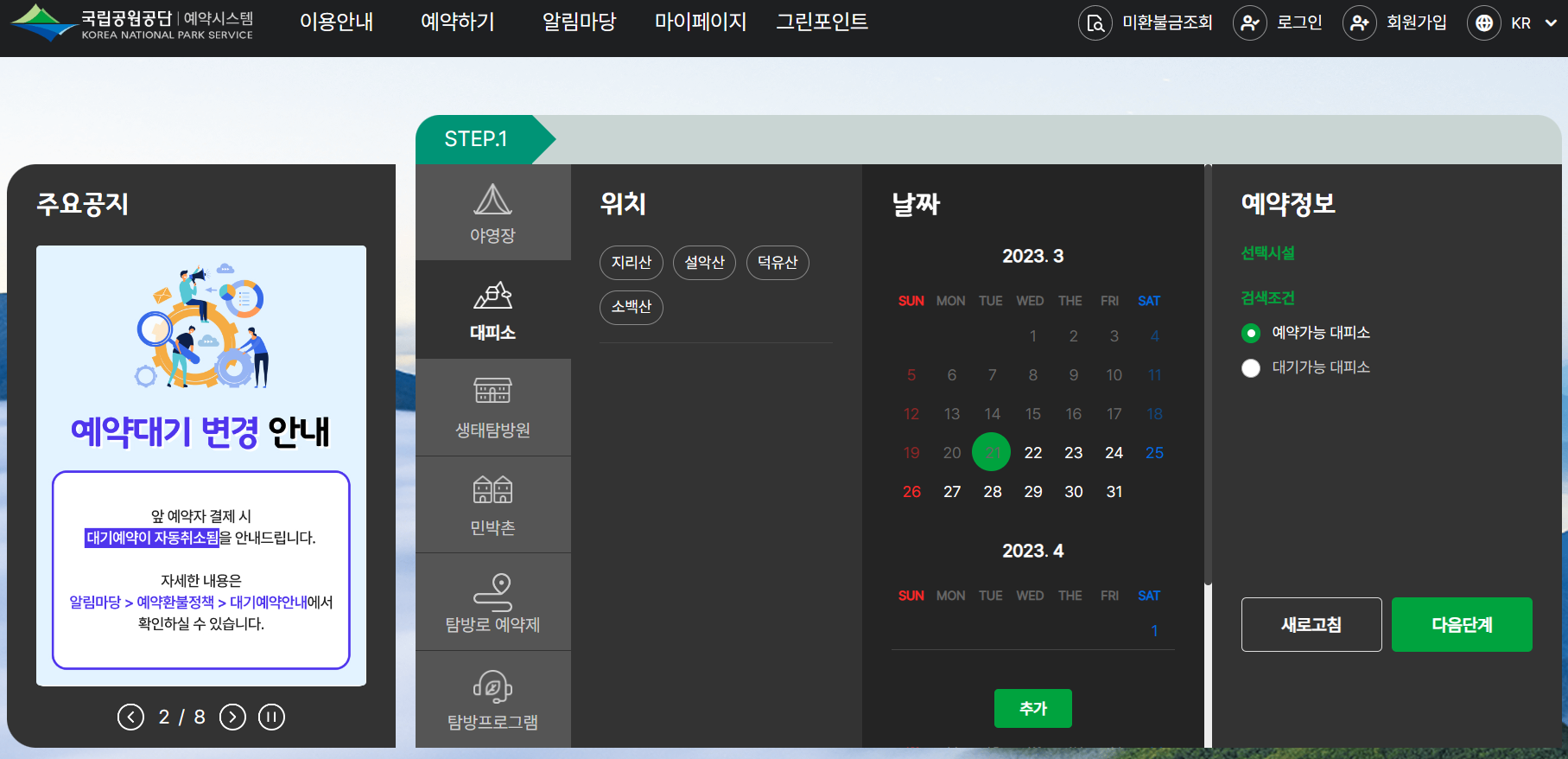The height and width of the screenshot is (759, 1568).
Task: Open the 예약대기 변경 안내 notice banner
Action: (x=201, y=466)
